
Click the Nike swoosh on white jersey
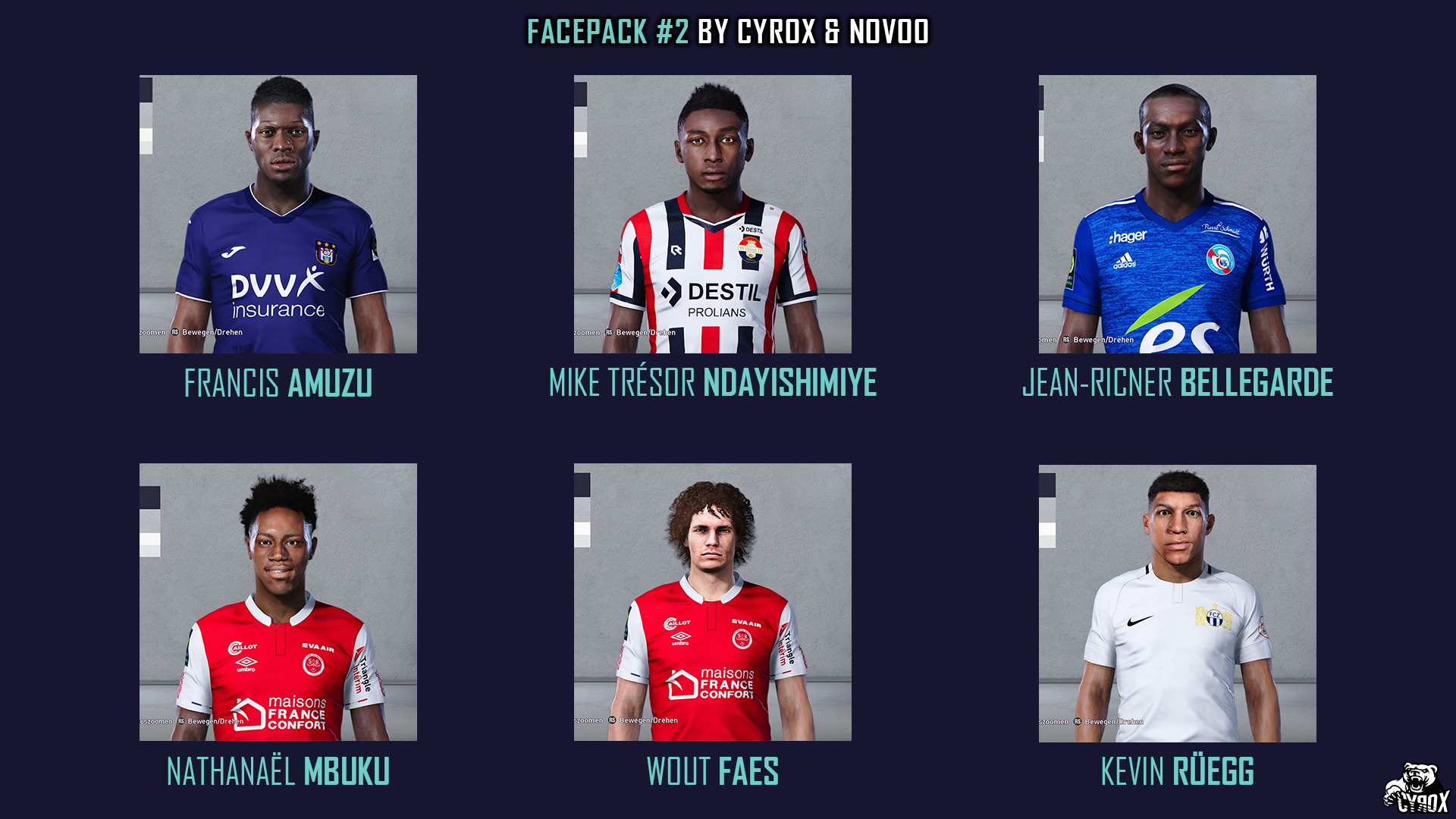[x=1139, y=621]
